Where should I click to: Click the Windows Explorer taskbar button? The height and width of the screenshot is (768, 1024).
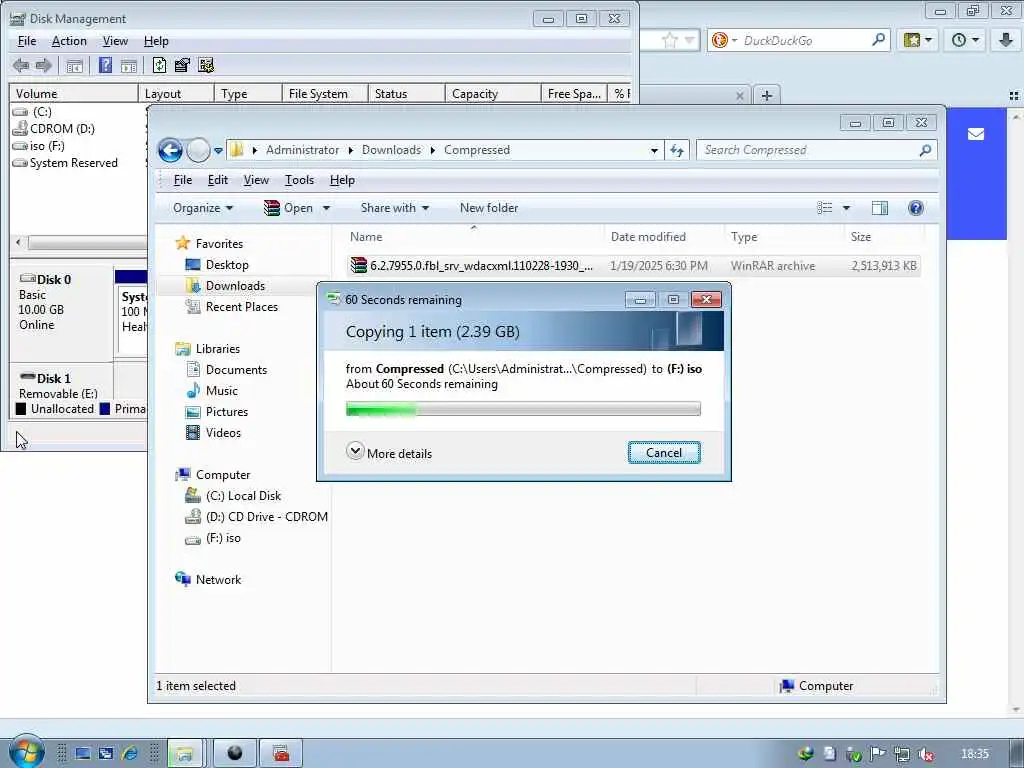pos(184,754)
